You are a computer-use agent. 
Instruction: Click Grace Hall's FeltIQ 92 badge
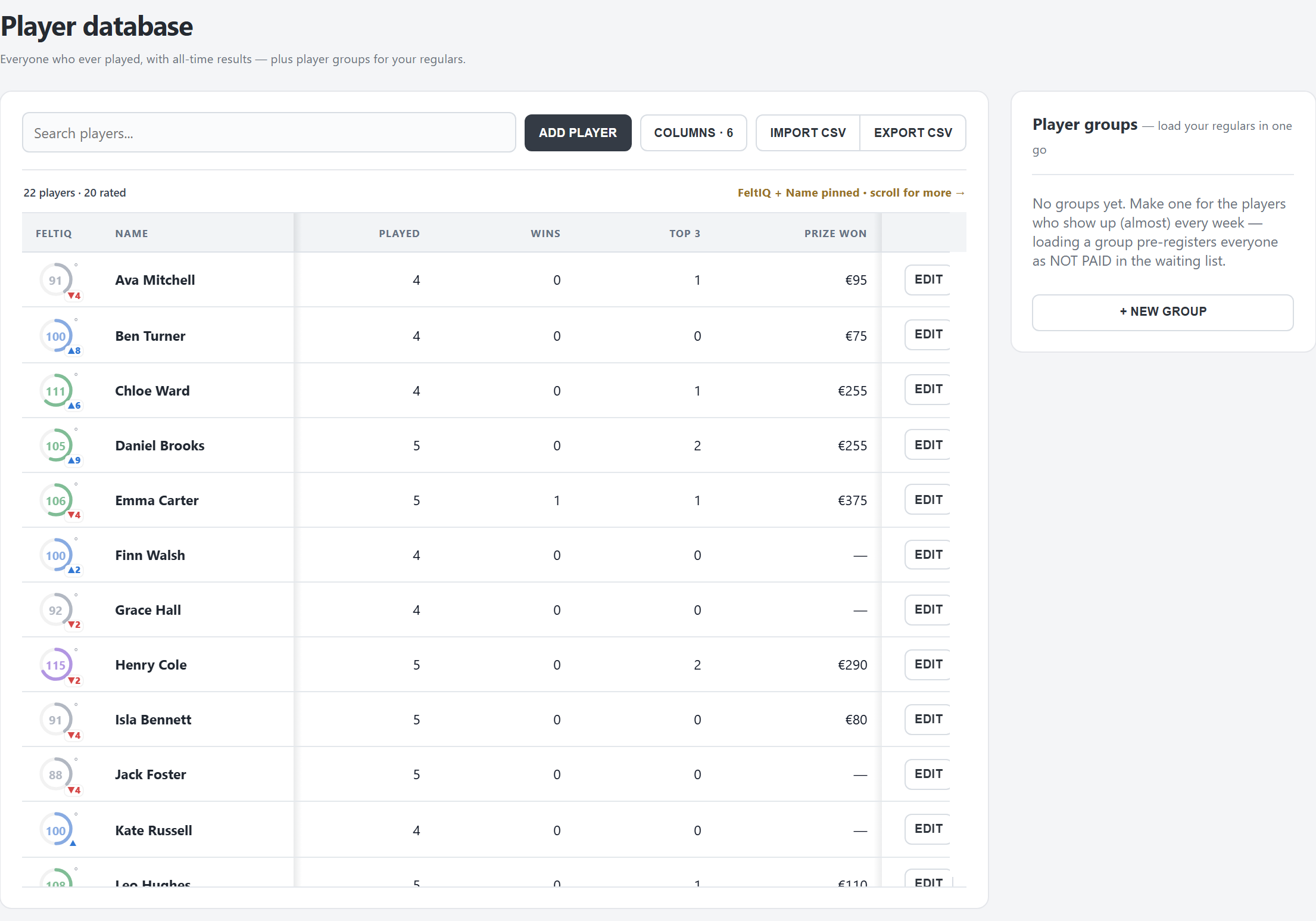[x=56, y=610]
